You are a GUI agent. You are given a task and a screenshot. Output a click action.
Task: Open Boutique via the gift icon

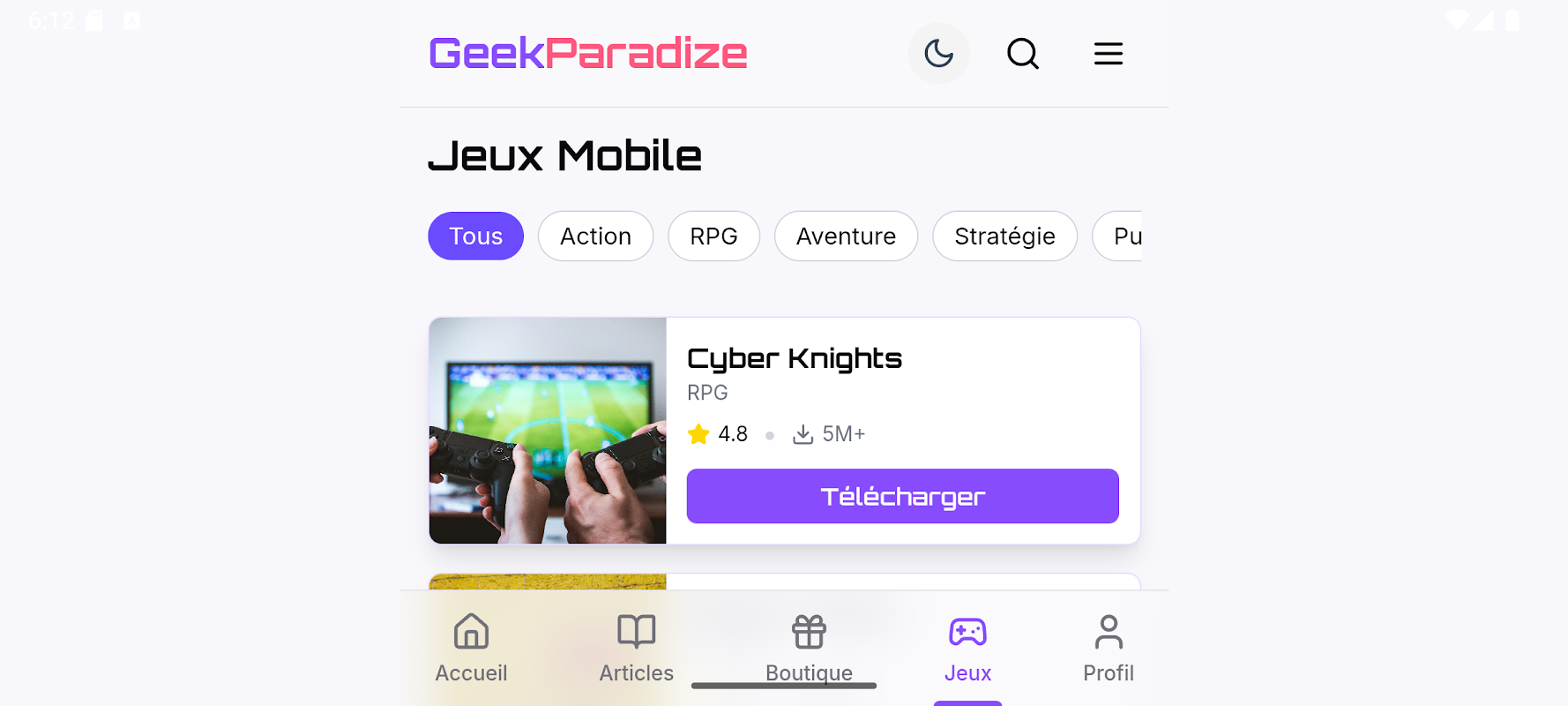tap(809, 632)
